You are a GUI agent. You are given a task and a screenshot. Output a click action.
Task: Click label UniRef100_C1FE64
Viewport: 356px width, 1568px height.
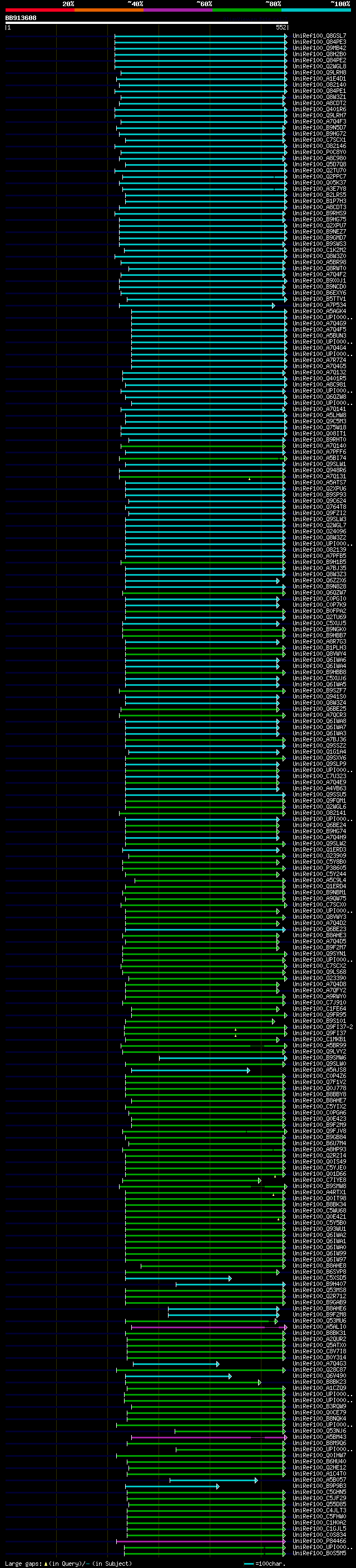click(319, 1008)
